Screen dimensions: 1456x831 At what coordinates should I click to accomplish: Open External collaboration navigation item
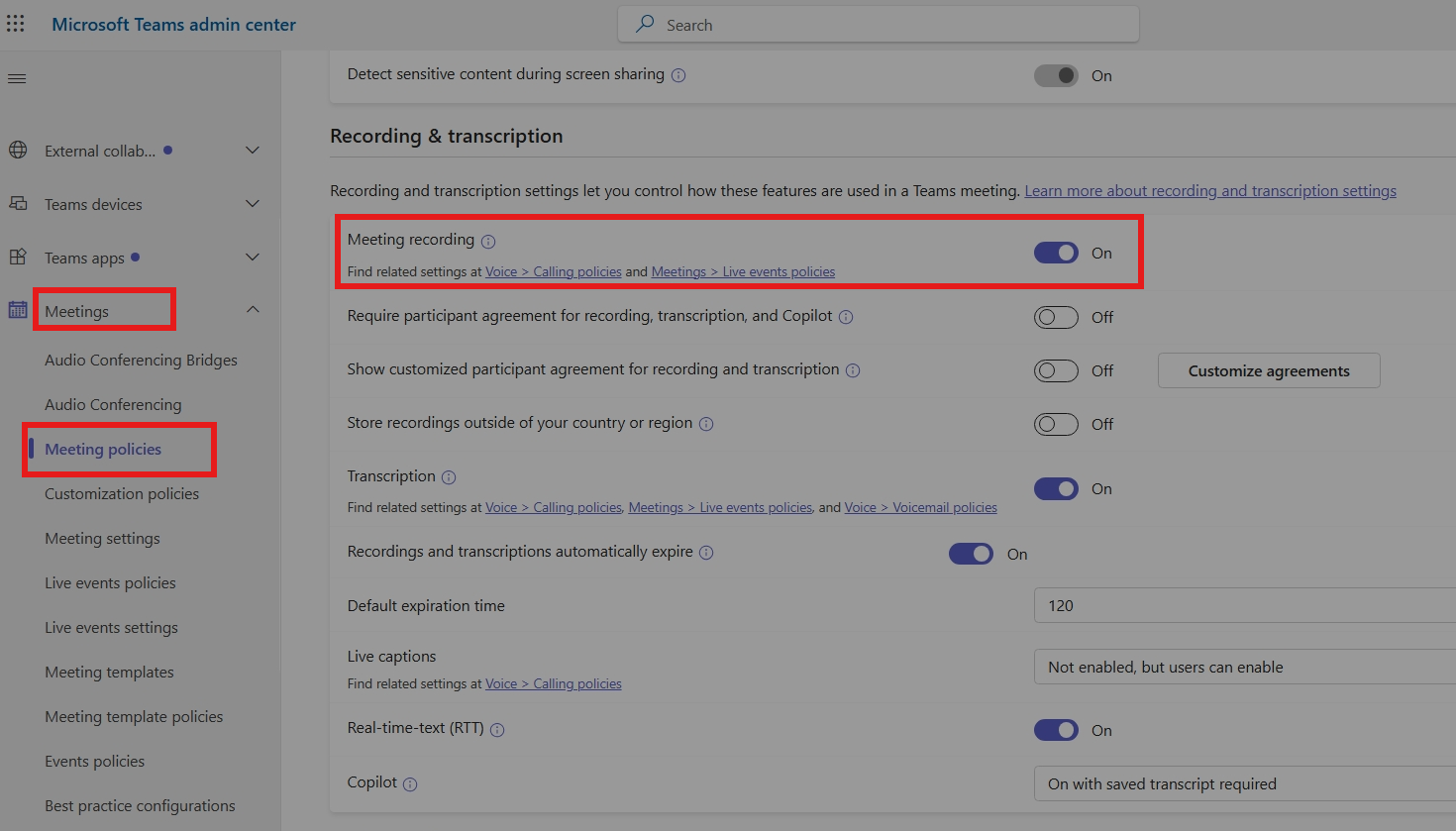coord(100,151)
